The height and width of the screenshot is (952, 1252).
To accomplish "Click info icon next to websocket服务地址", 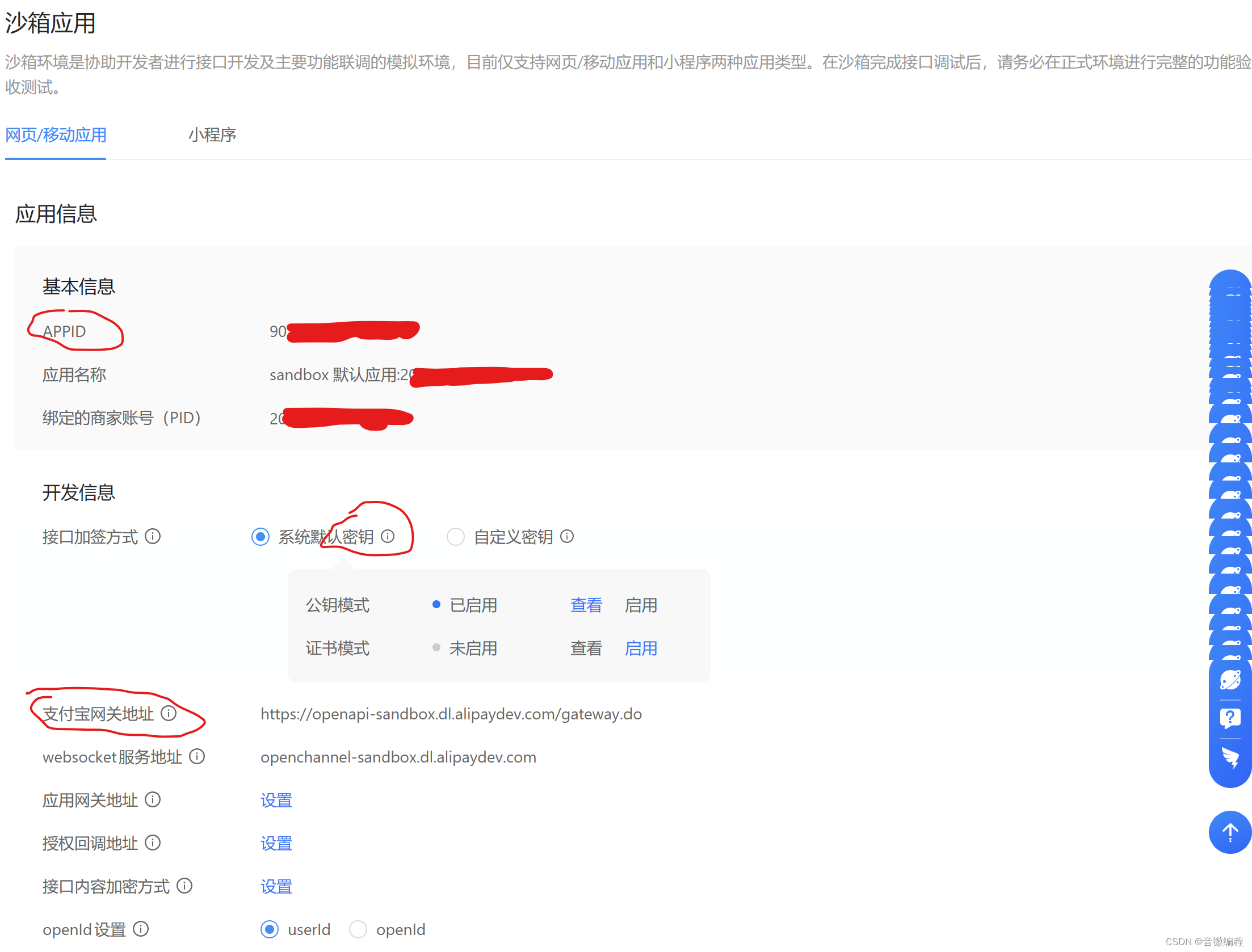I will coord(197,756).
